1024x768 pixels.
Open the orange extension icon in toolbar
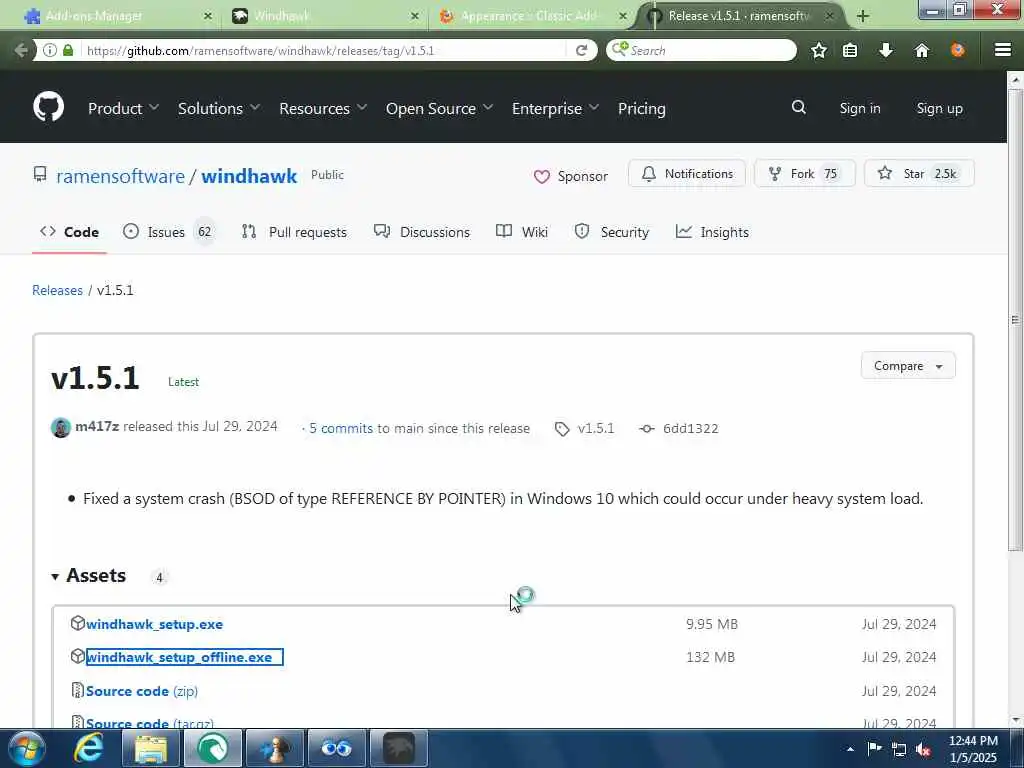pos(957,50)
